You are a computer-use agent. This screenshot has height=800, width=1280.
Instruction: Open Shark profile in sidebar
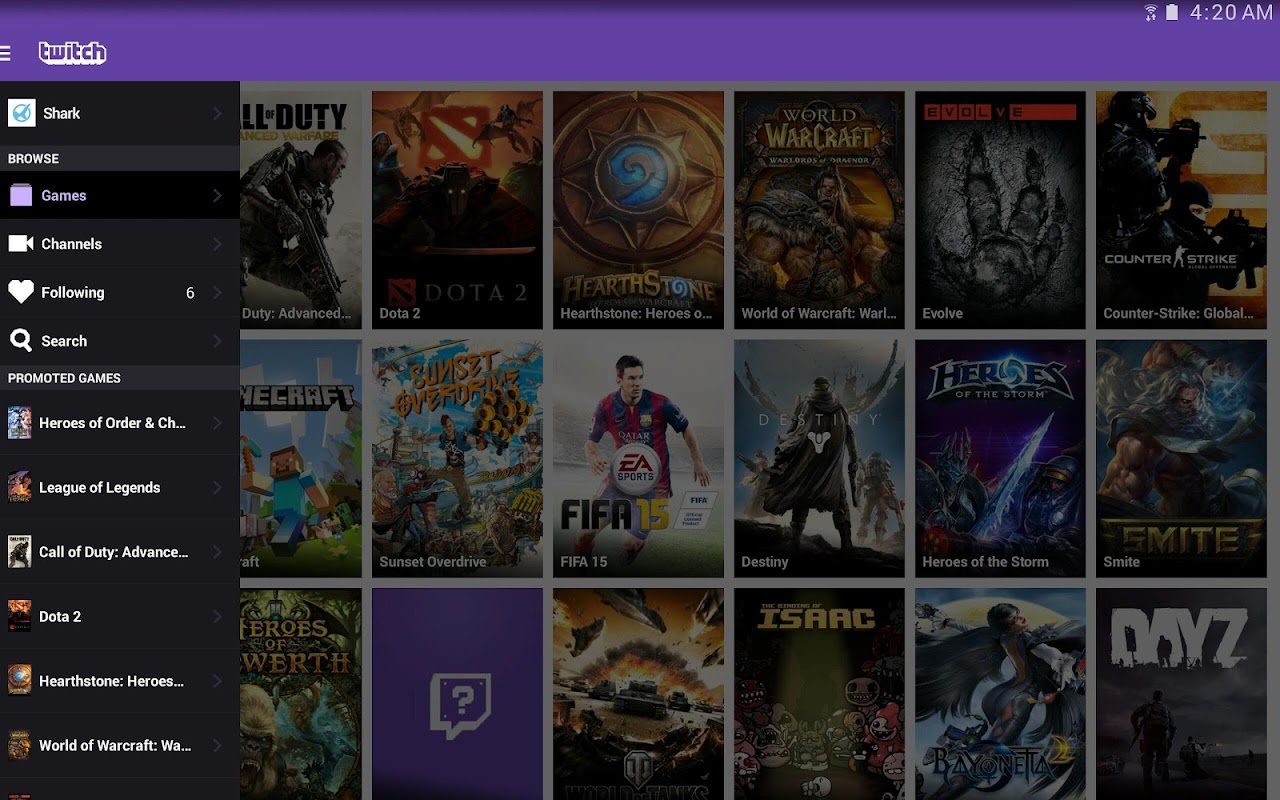[120, 113]
